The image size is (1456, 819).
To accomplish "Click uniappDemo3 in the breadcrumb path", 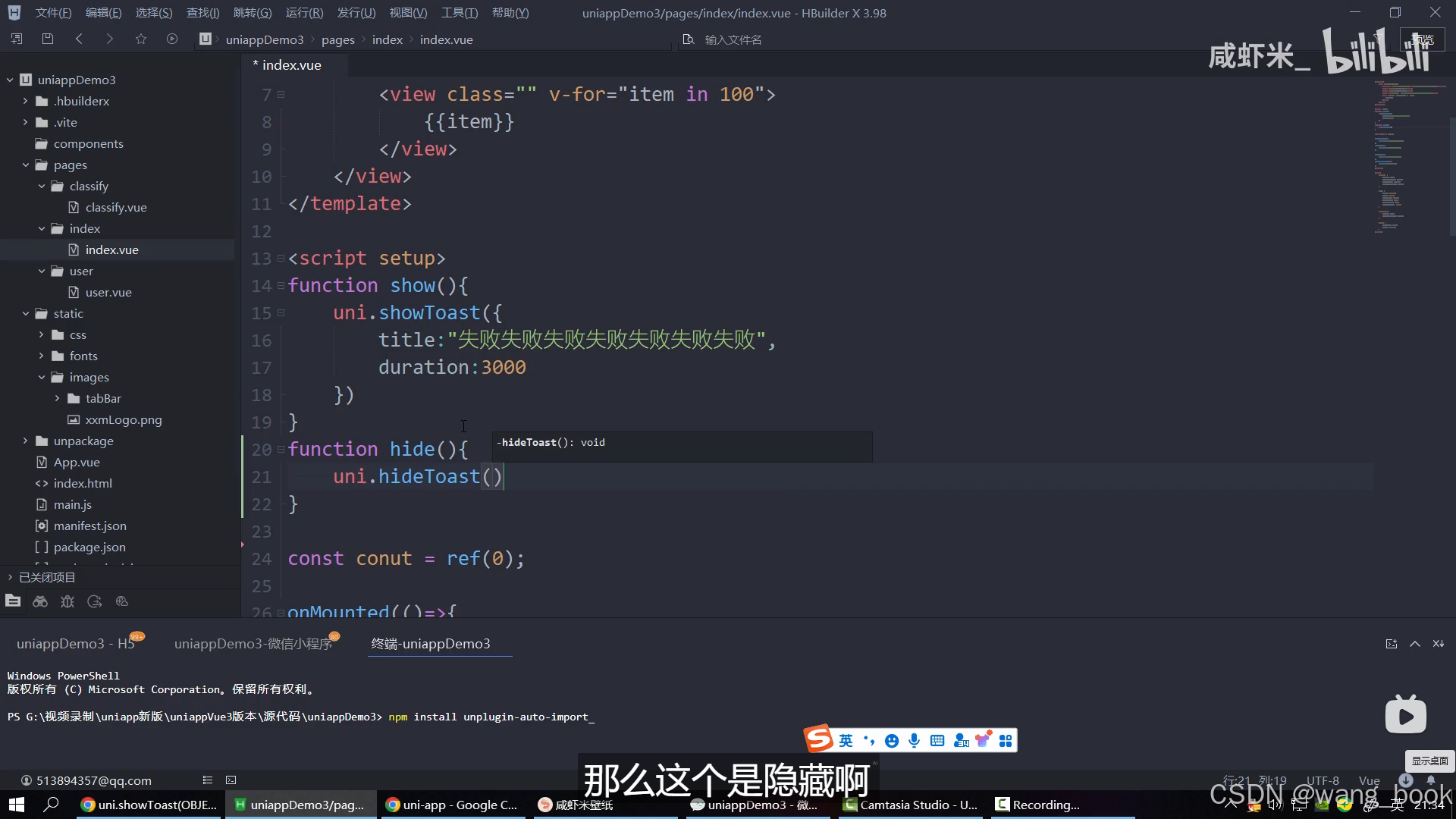I will [264, 39].
